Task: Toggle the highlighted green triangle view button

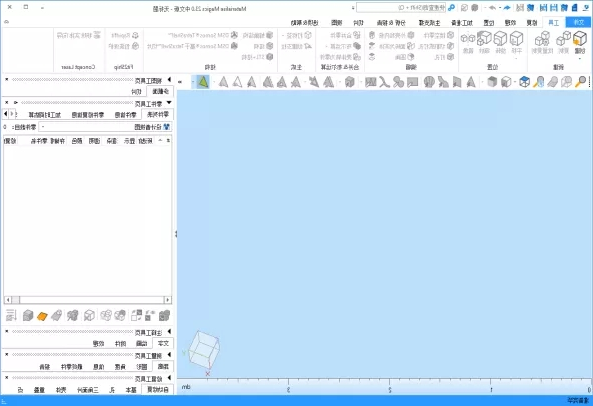Action: click(x=203, y=82)
